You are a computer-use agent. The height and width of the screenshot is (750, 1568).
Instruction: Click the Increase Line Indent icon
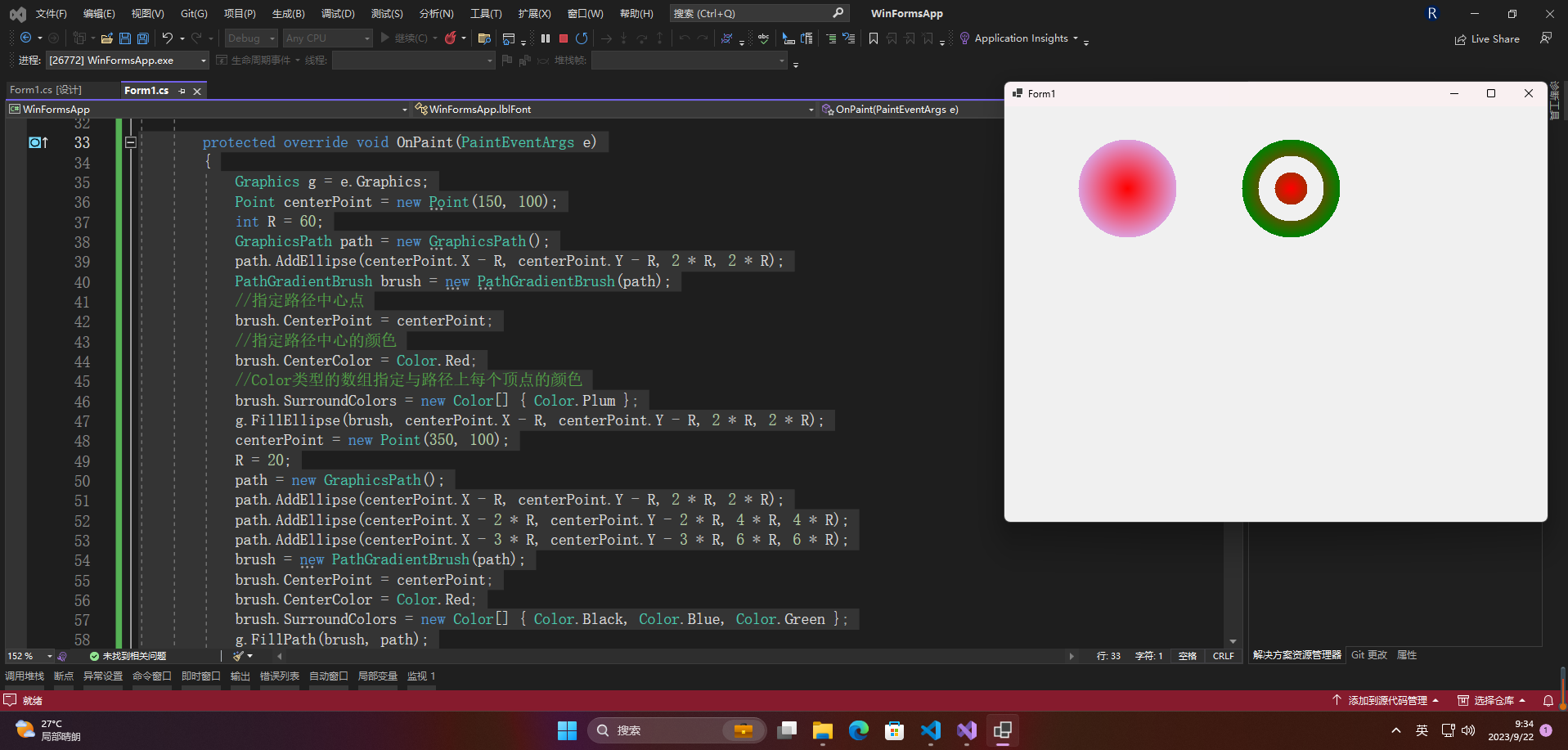[831, 38]
